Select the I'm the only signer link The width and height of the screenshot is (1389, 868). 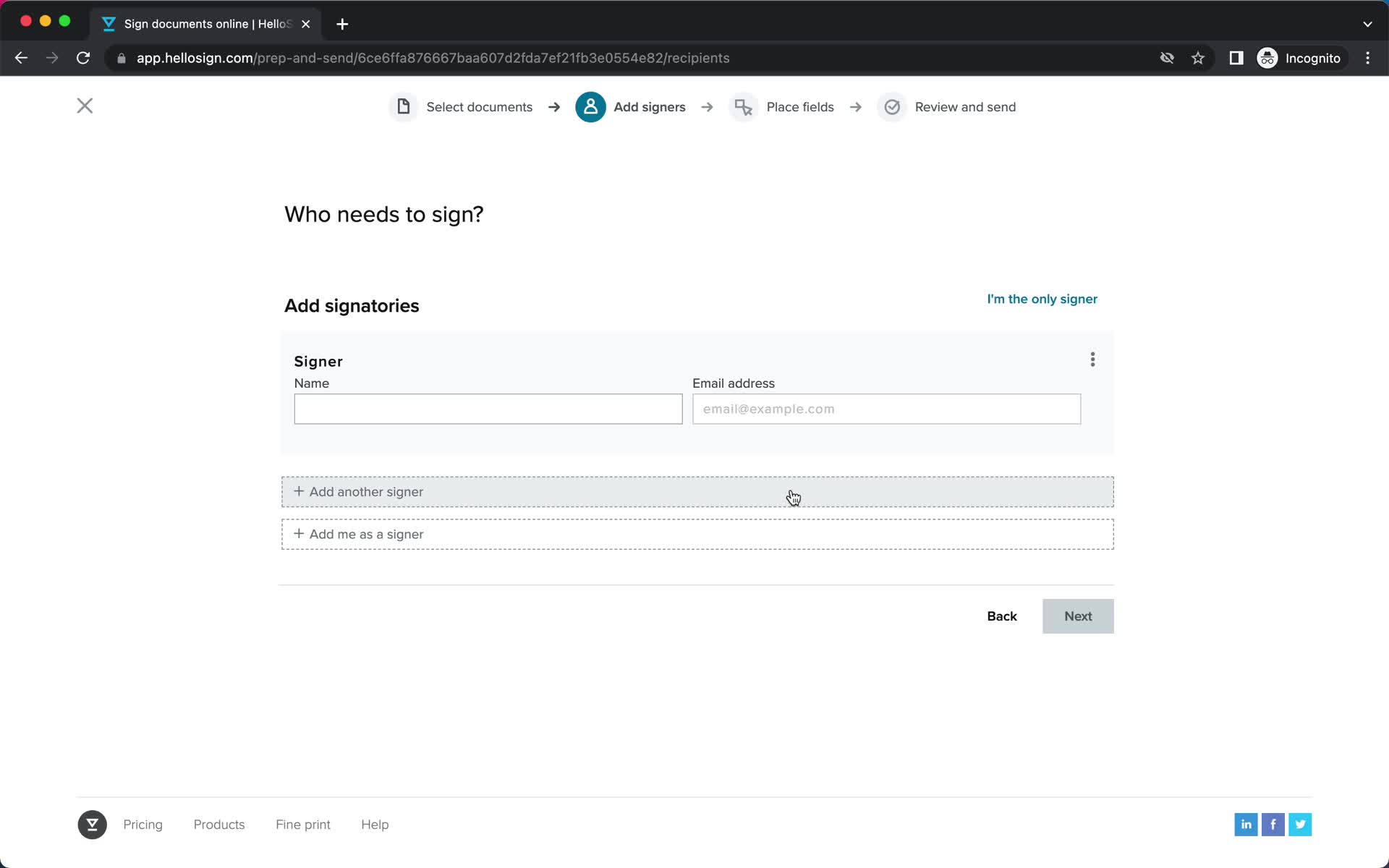[1042, 299]
